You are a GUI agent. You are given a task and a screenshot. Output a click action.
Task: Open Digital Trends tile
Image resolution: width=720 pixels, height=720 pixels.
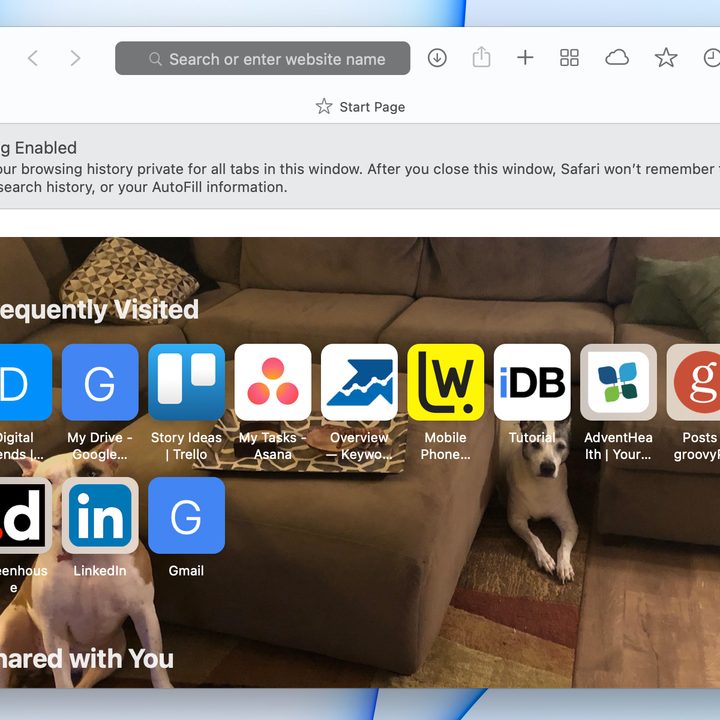26,382
